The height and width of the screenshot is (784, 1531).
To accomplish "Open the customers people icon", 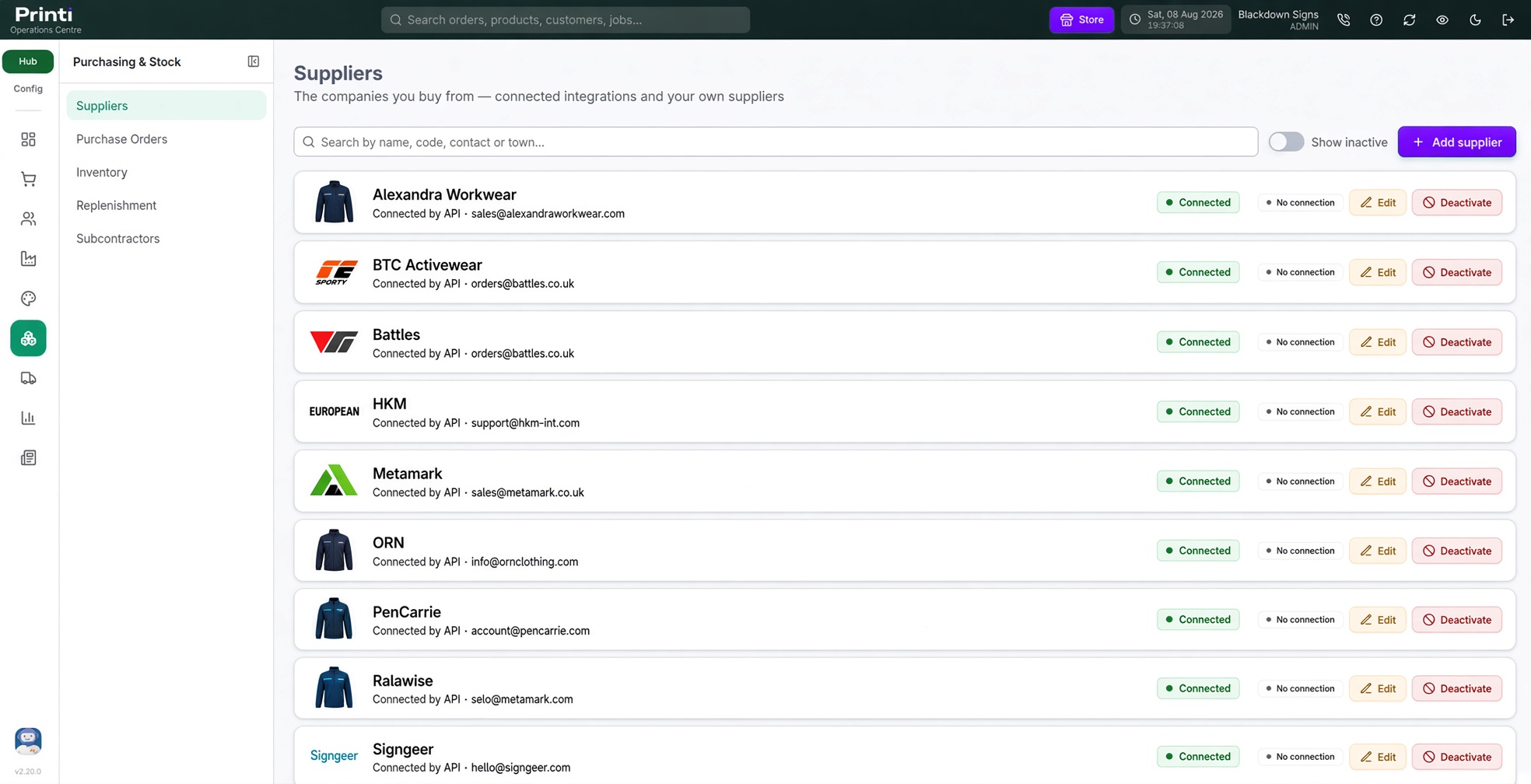I will tap(28, 219).
